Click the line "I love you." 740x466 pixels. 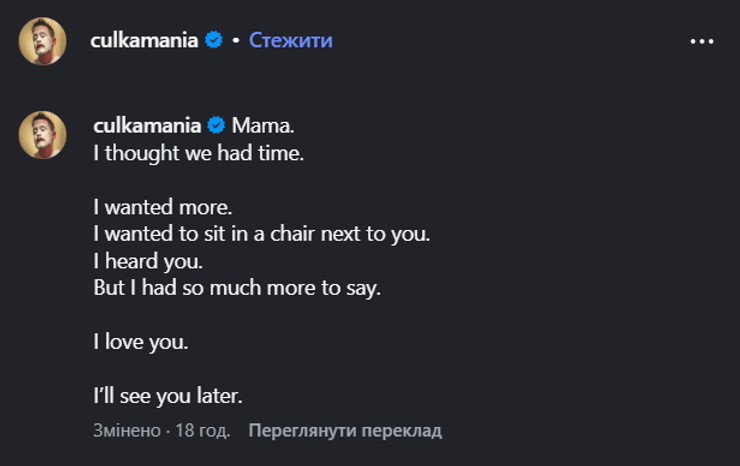pos(140,342)
